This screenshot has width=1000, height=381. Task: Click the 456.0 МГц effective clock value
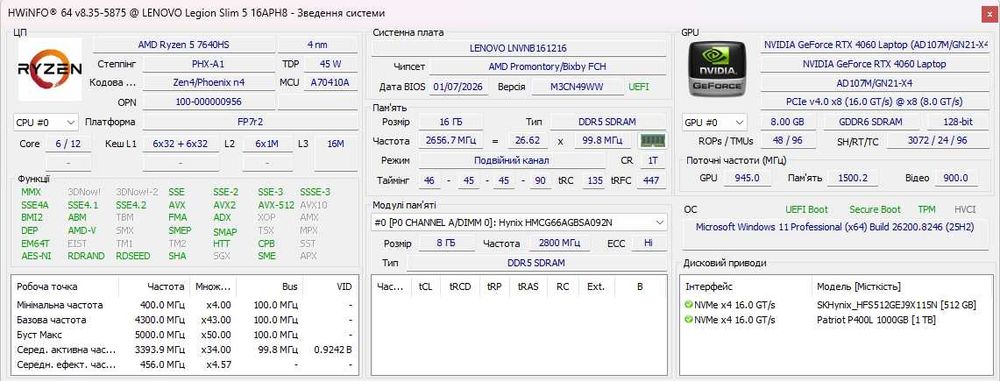(x=163, y=364)
